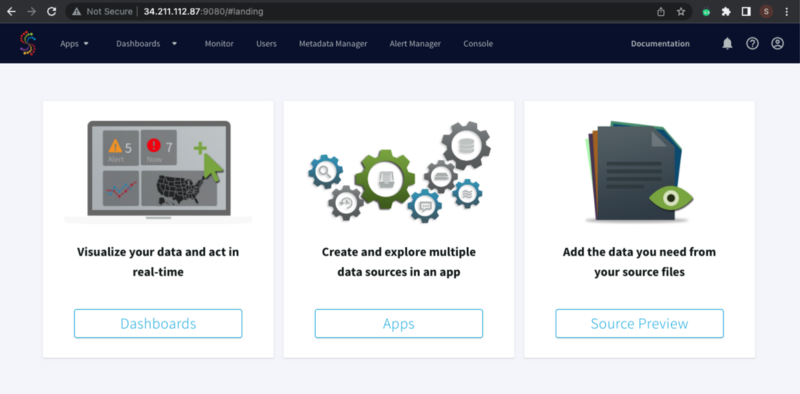Open the help question mark icon
The image size is (800, 394).
coord(753,44)
